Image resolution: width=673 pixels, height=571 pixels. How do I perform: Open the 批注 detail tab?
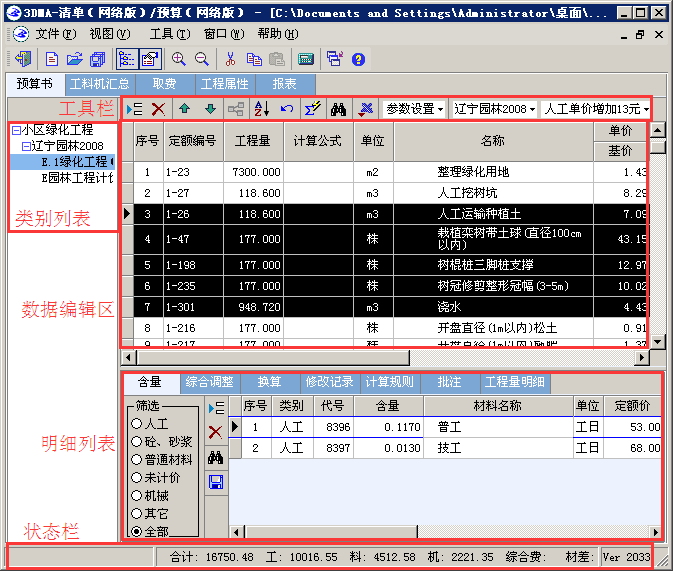tap(449, 382)
